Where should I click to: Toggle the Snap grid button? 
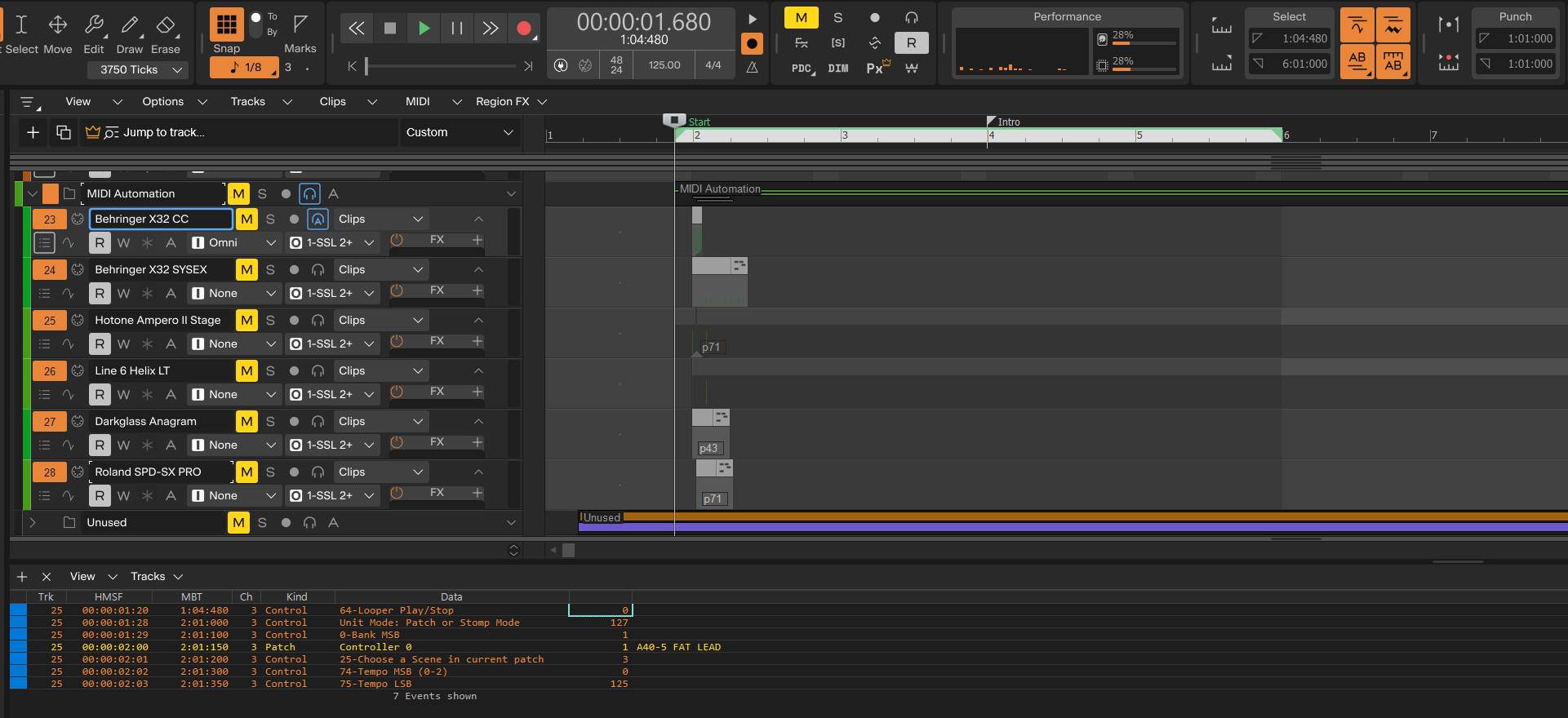[226, 24]
